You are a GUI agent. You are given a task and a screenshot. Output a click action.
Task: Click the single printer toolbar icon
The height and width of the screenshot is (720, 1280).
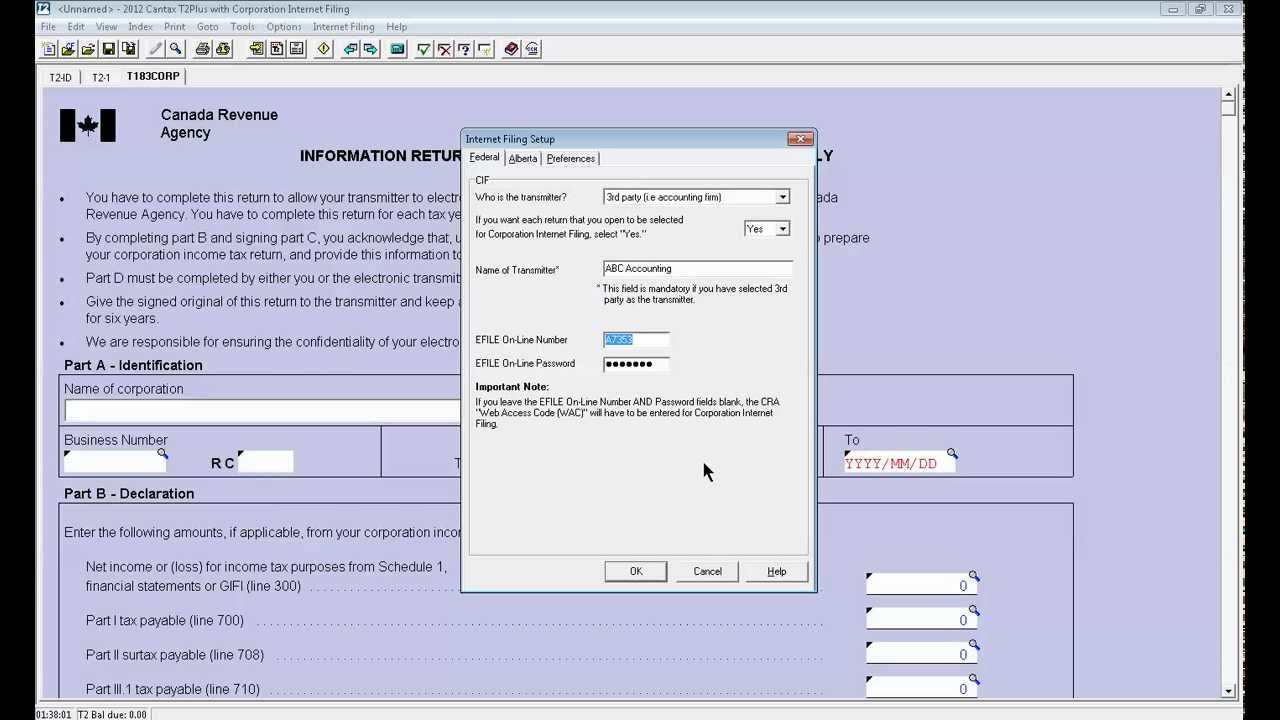[203, 49]
